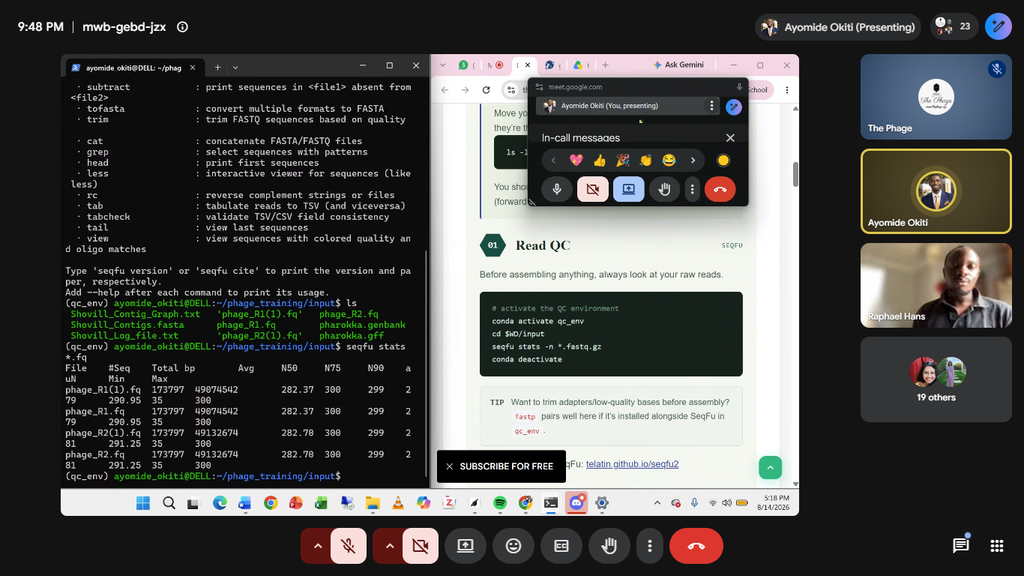Viewport: 1024px width, 576px height.
Task: Open more options beside raise hand in popup
Action: point(692,189)
